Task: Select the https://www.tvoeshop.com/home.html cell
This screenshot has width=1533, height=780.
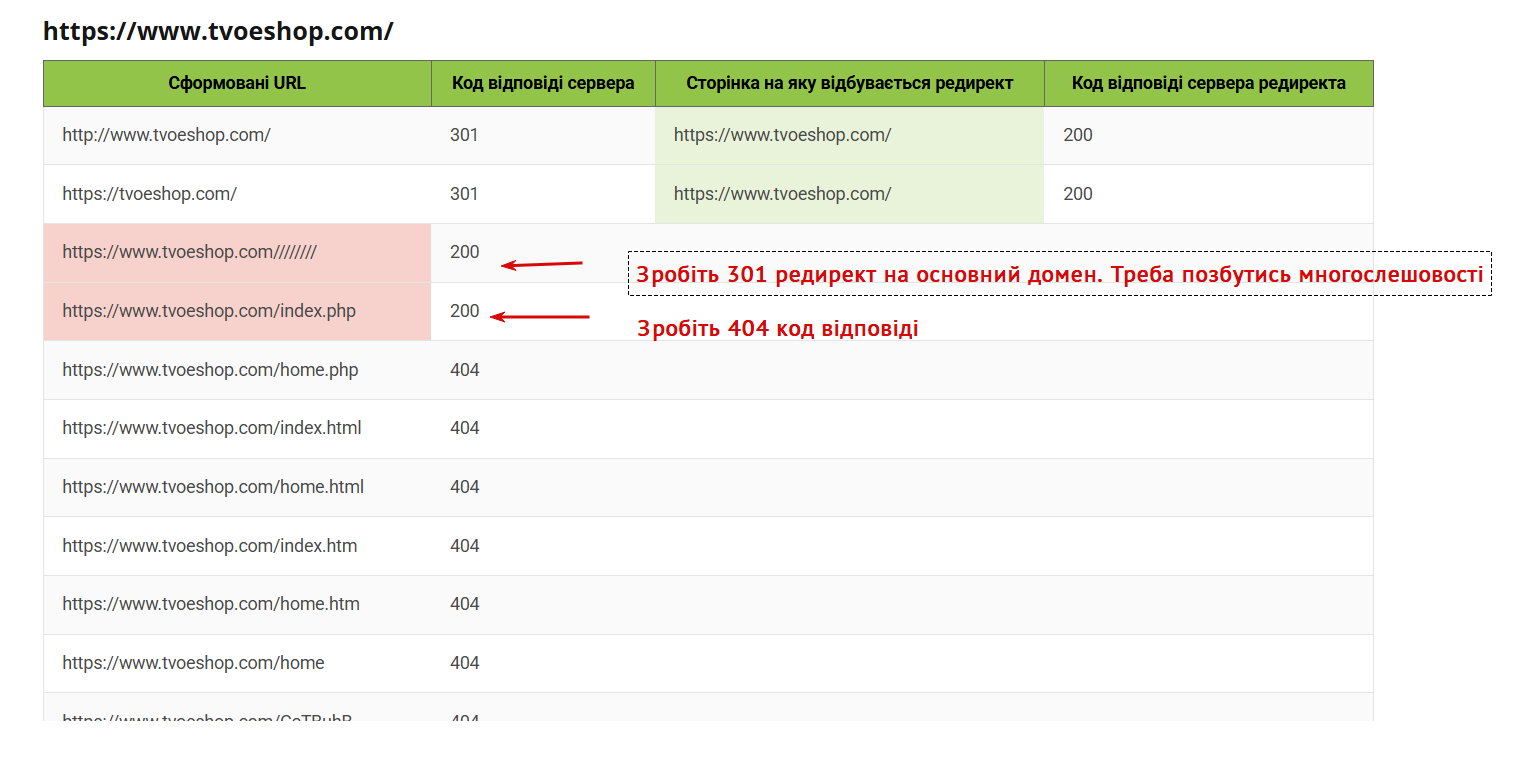Action: pyautogui.click(x=237, y=487)
